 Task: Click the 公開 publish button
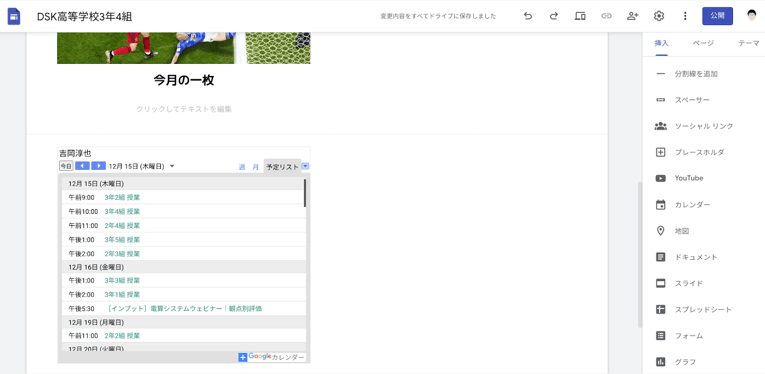pyautogui.click(x=717, y=16)
